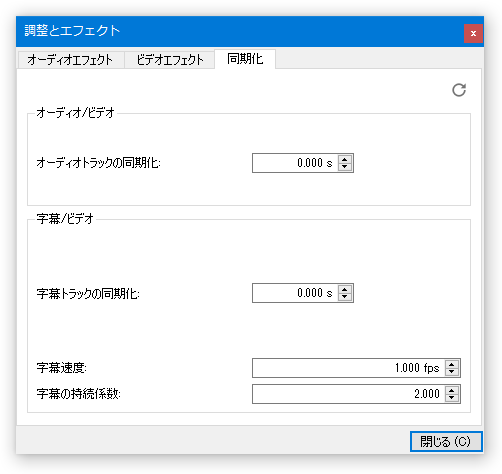Screen dimensions: 502x474
Task: Close the 調整とエフェクト dialog with X
Action: point(473,33)
